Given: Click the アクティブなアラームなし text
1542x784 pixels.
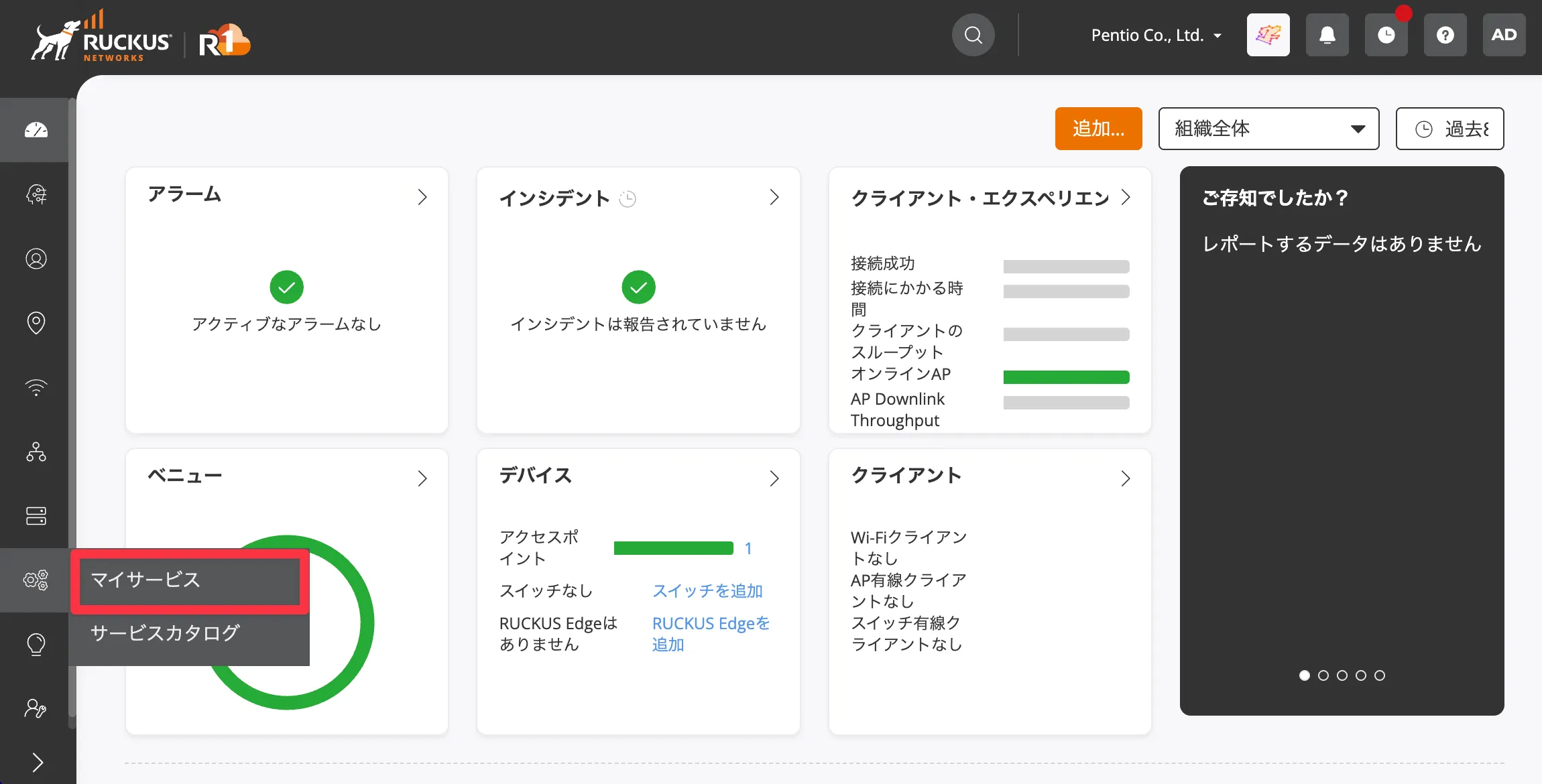Looking at the screenshot, I should click(x=287, y=324).
